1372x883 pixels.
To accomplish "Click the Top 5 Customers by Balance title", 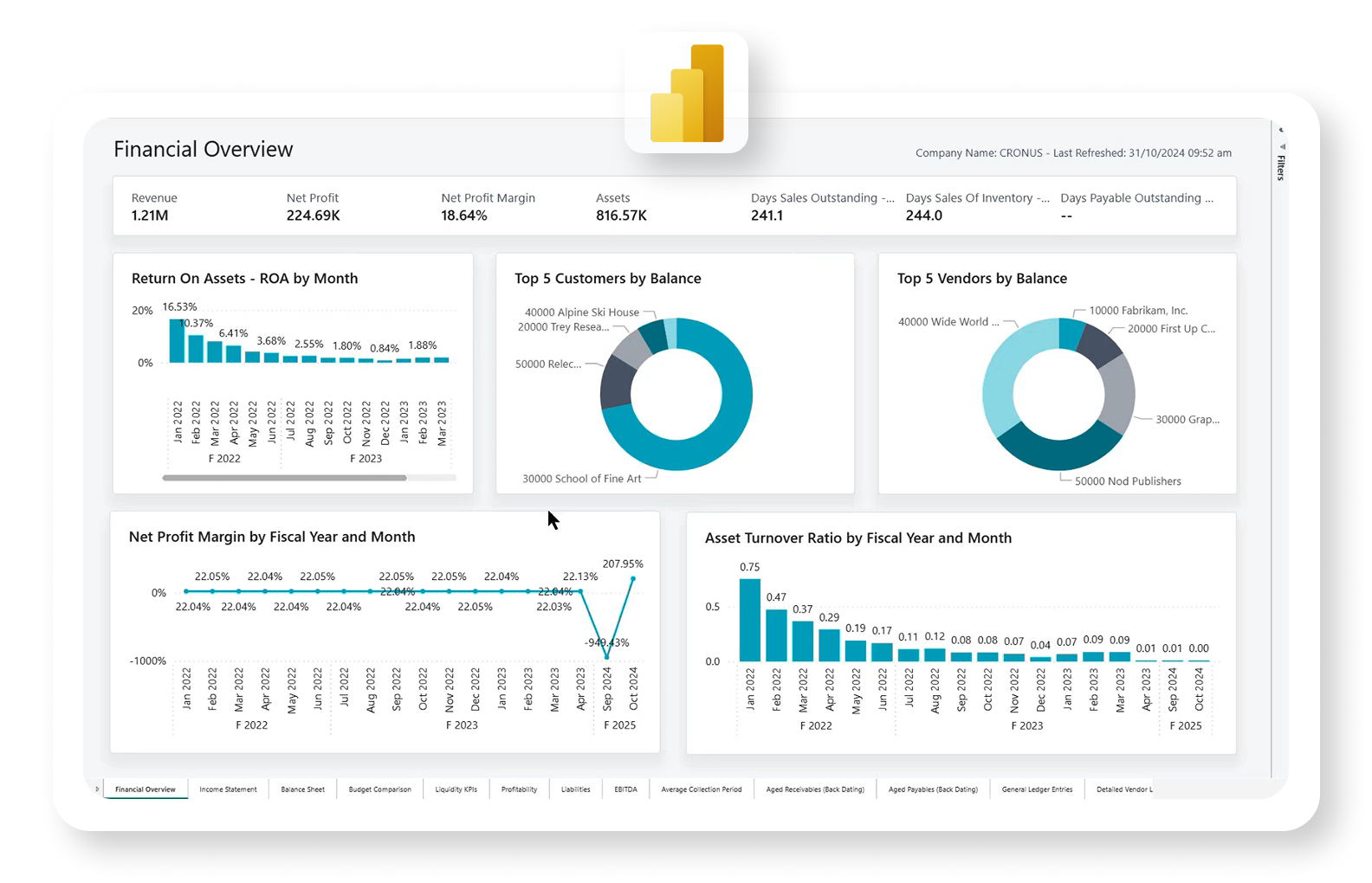I will (607, 279).
